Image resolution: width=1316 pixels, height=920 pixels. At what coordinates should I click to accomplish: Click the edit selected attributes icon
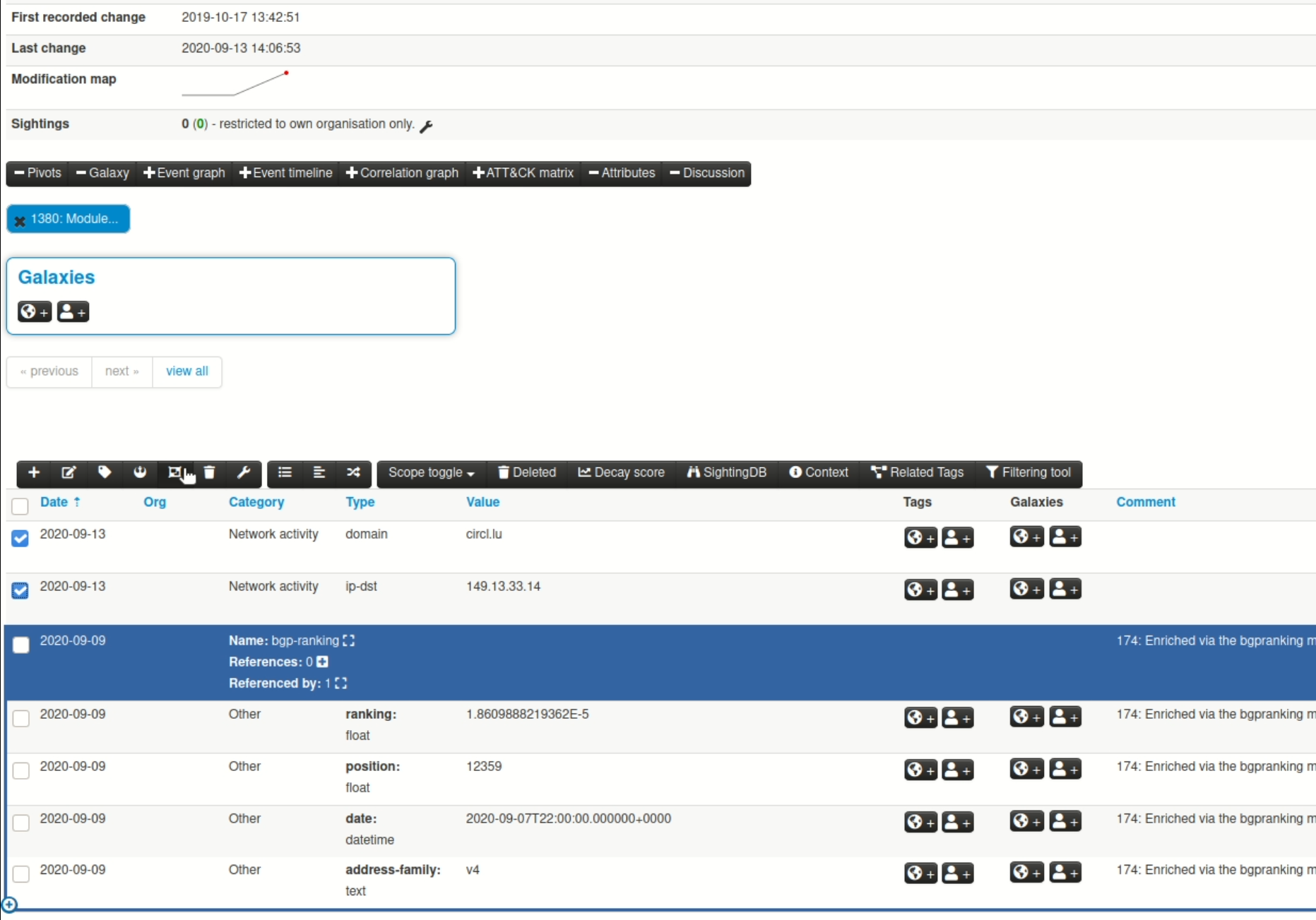[69, 472]
